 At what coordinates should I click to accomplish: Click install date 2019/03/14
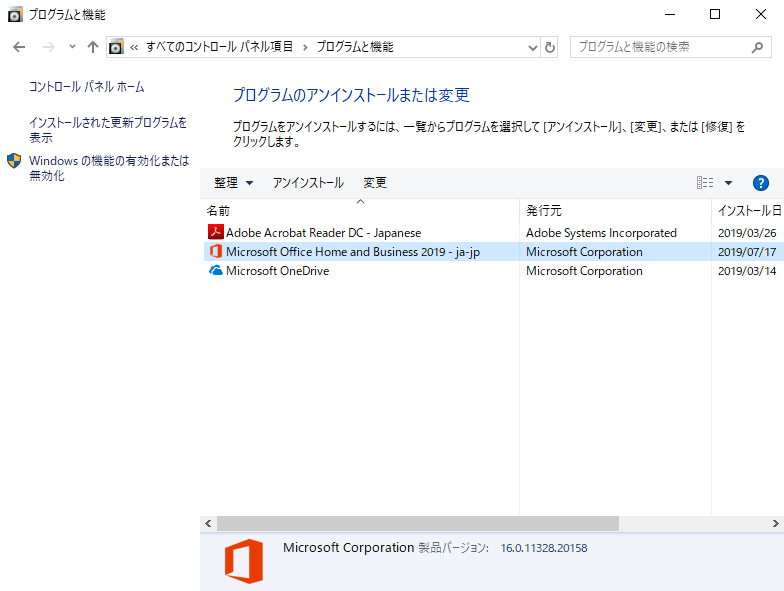click(x=747, y=271)
